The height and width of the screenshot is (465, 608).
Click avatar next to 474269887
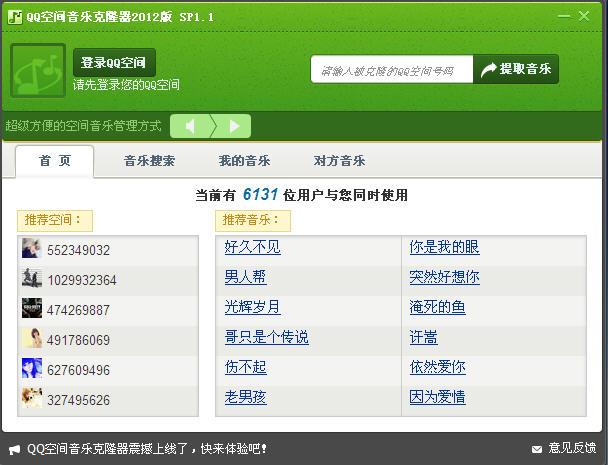31,310
